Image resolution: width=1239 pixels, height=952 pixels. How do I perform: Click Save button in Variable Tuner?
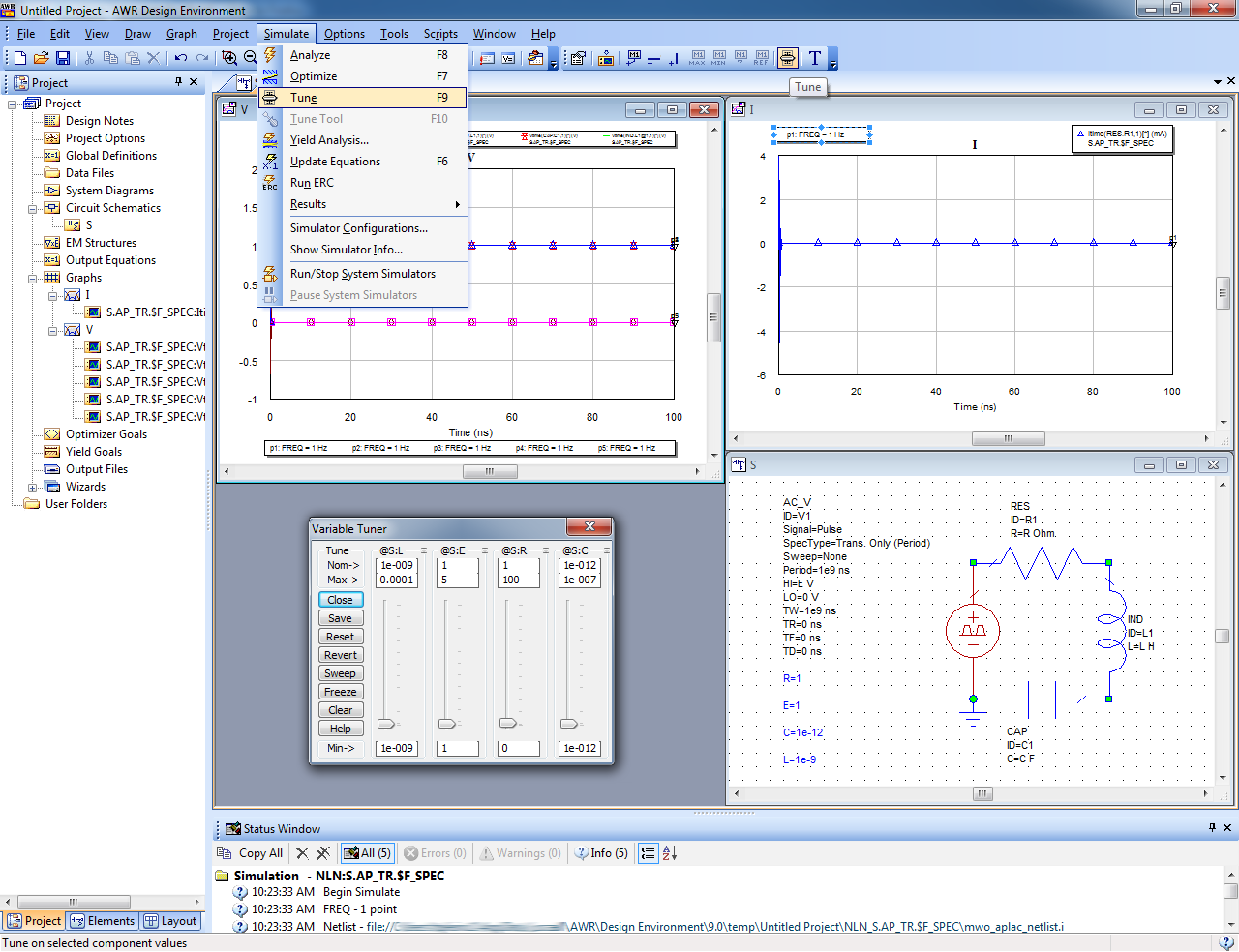(x=341, y=618)
